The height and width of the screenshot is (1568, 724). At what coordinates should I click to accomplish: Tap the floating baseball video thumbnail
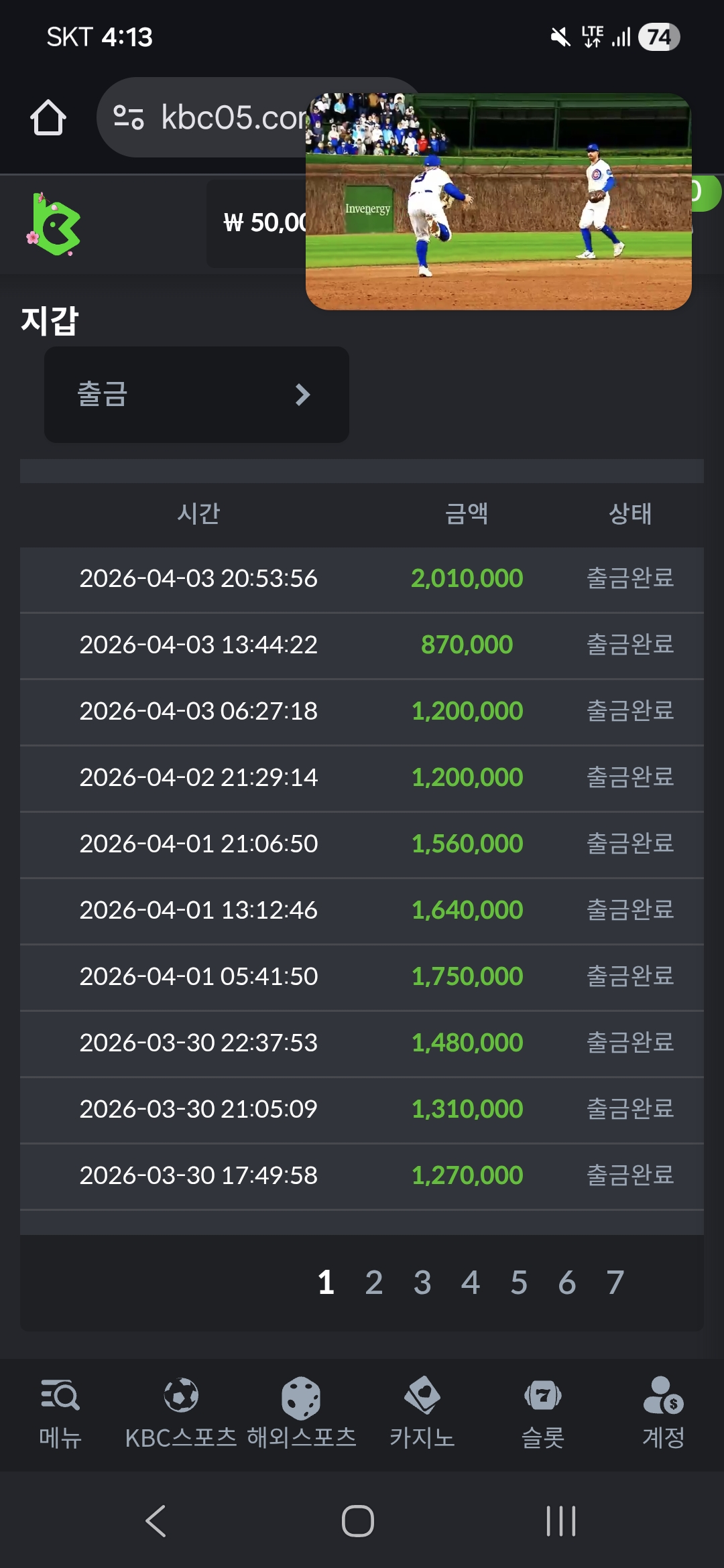498,202
